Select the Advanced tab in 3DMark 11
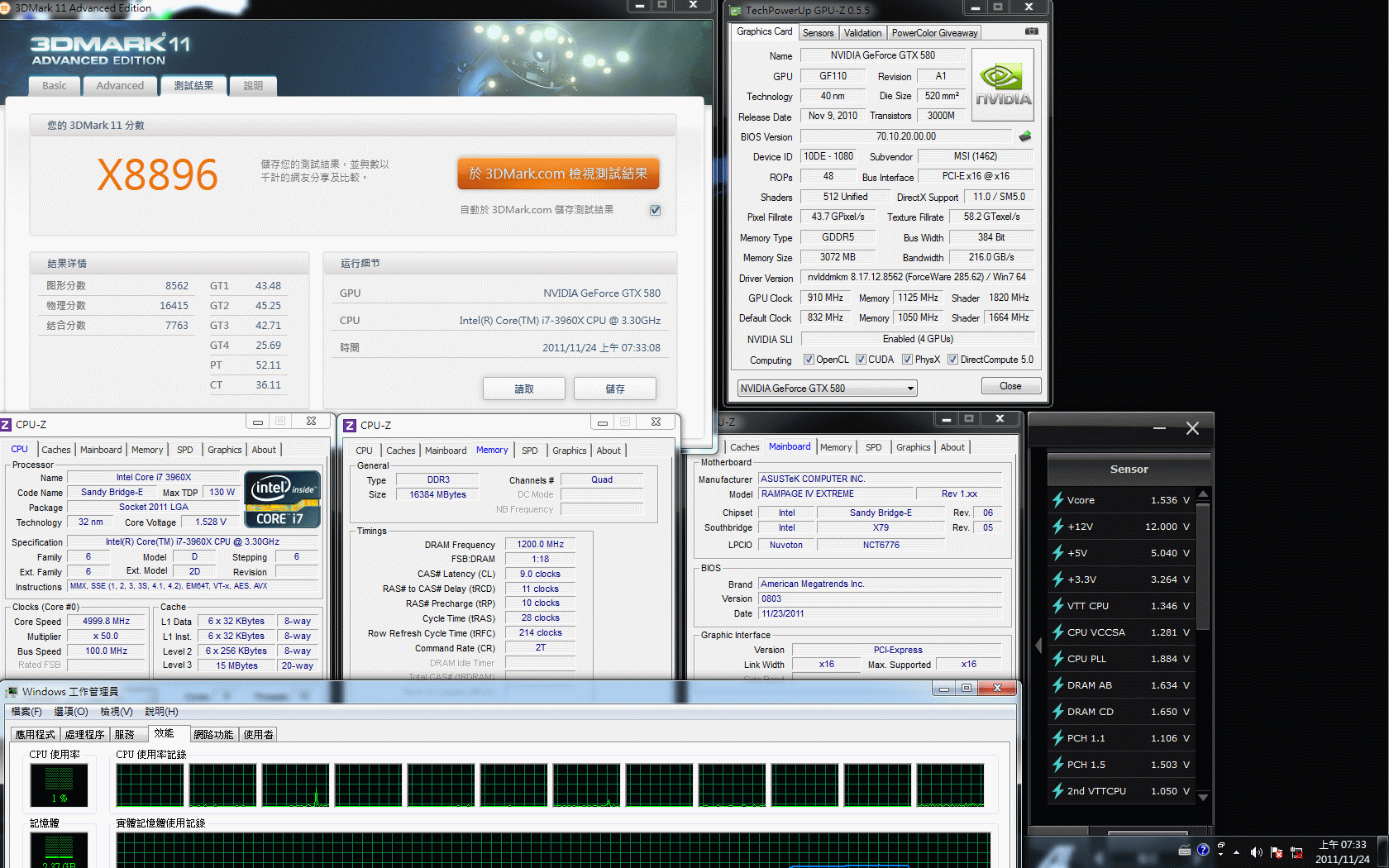This screenshot has width=1389, height=868. (x=120, y=85)
